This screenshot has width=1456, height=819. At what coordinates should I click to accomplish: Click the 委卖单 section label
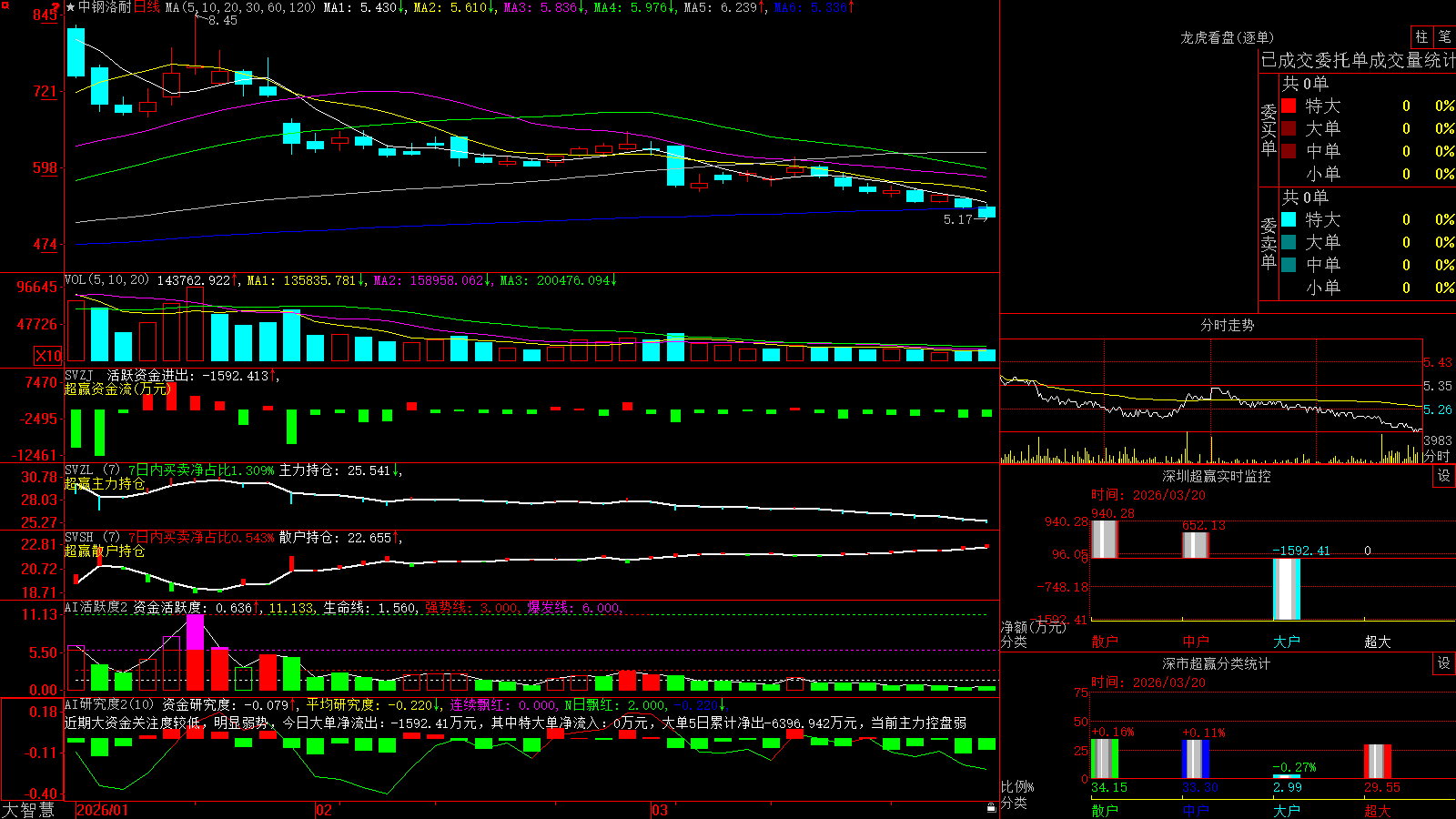tap(1269, 243)
